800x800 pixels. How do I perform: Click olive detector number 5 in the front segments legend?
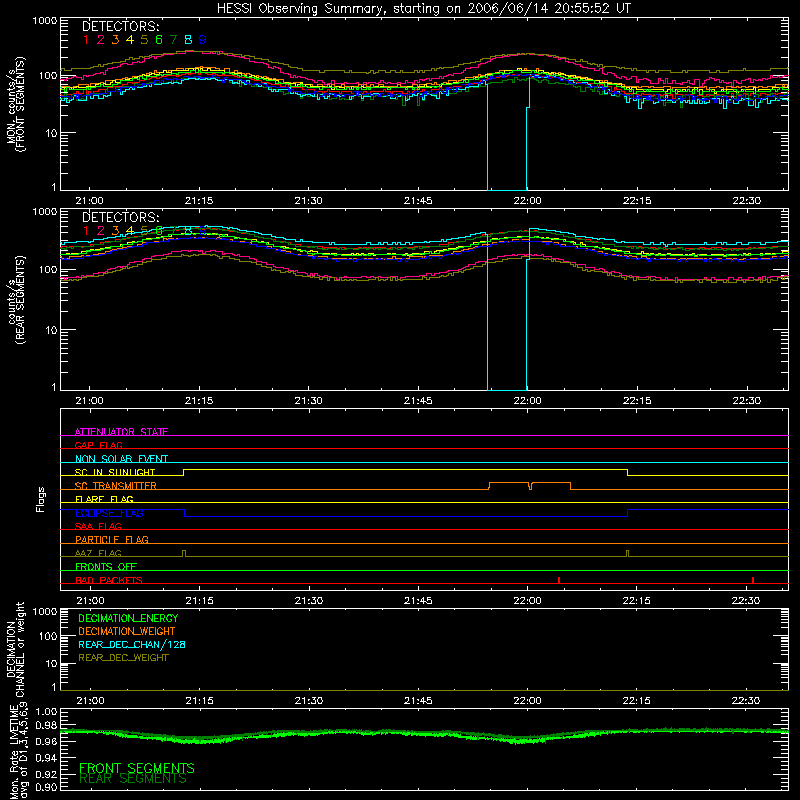point(144,40)
